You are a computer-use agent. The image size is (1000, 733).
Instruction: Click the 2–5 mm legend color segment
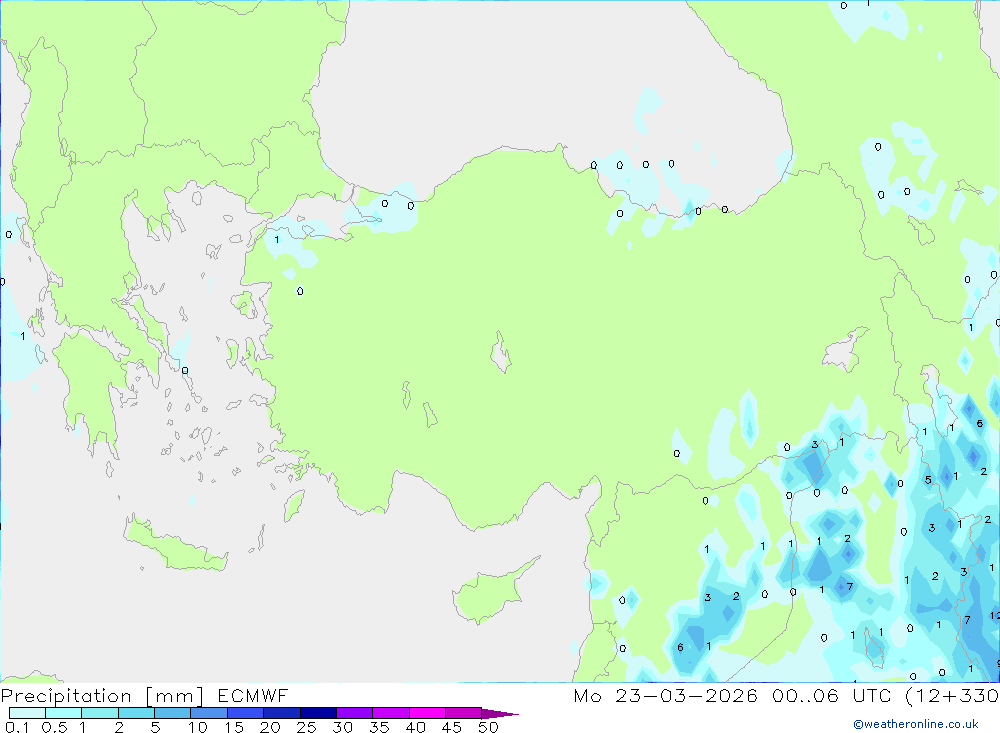click(x=136, y=713)
